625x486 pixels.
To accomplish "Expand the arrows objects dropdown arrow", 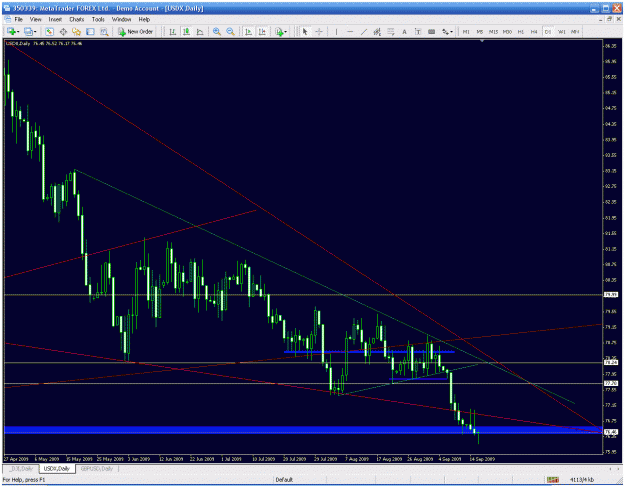I will [452, 32].
